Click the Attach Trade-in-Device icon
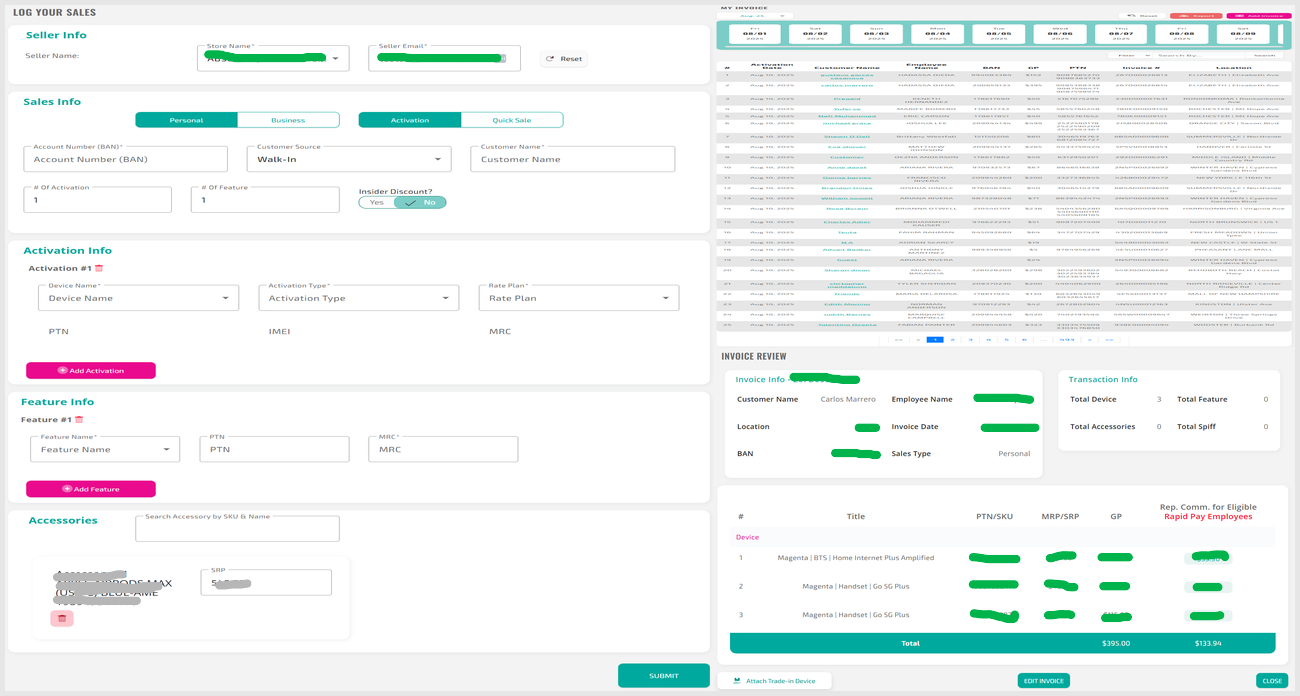The height and width of the screenshot is (696, 1300). [x=737, y=681]
